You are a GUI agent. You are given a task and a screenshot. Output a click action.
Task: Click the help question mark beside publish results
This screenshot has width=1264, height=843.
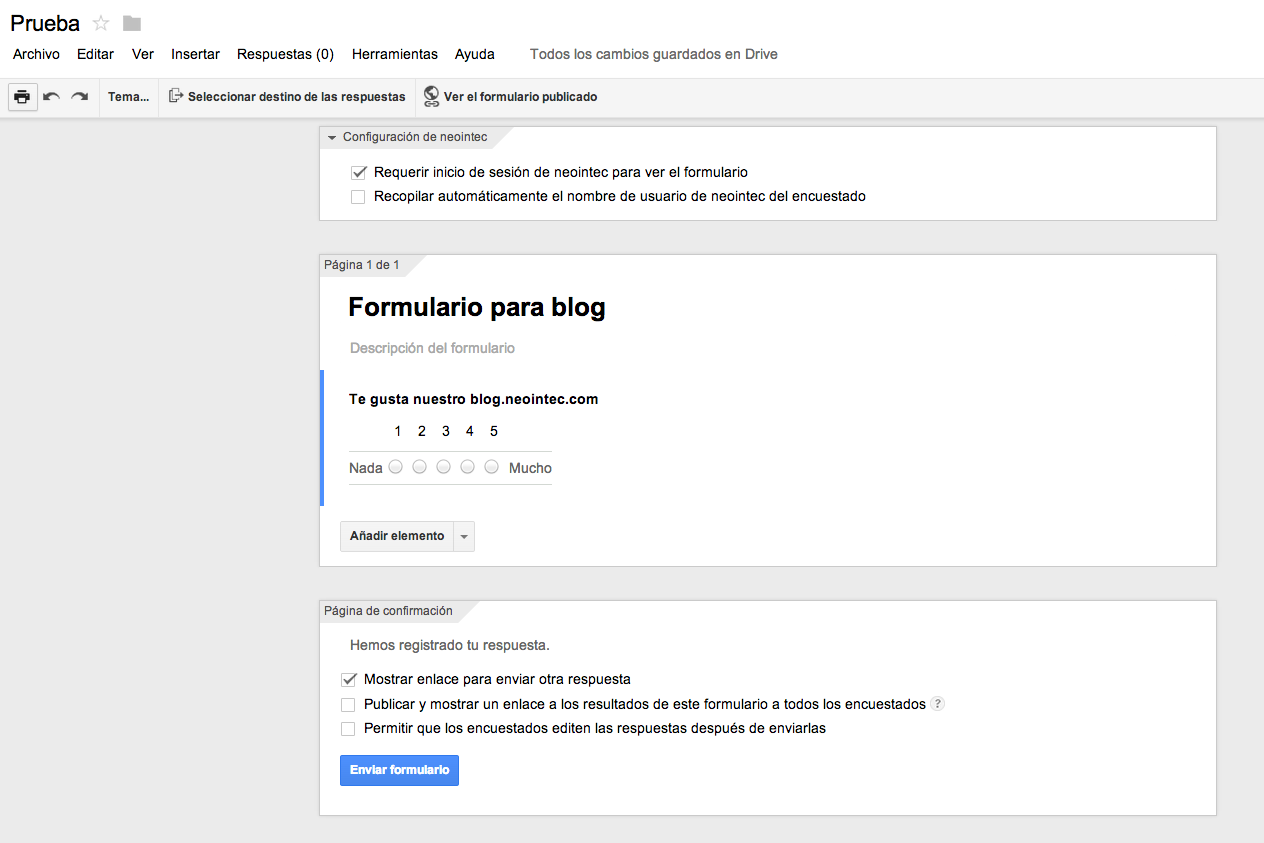[x=937, y=704]
